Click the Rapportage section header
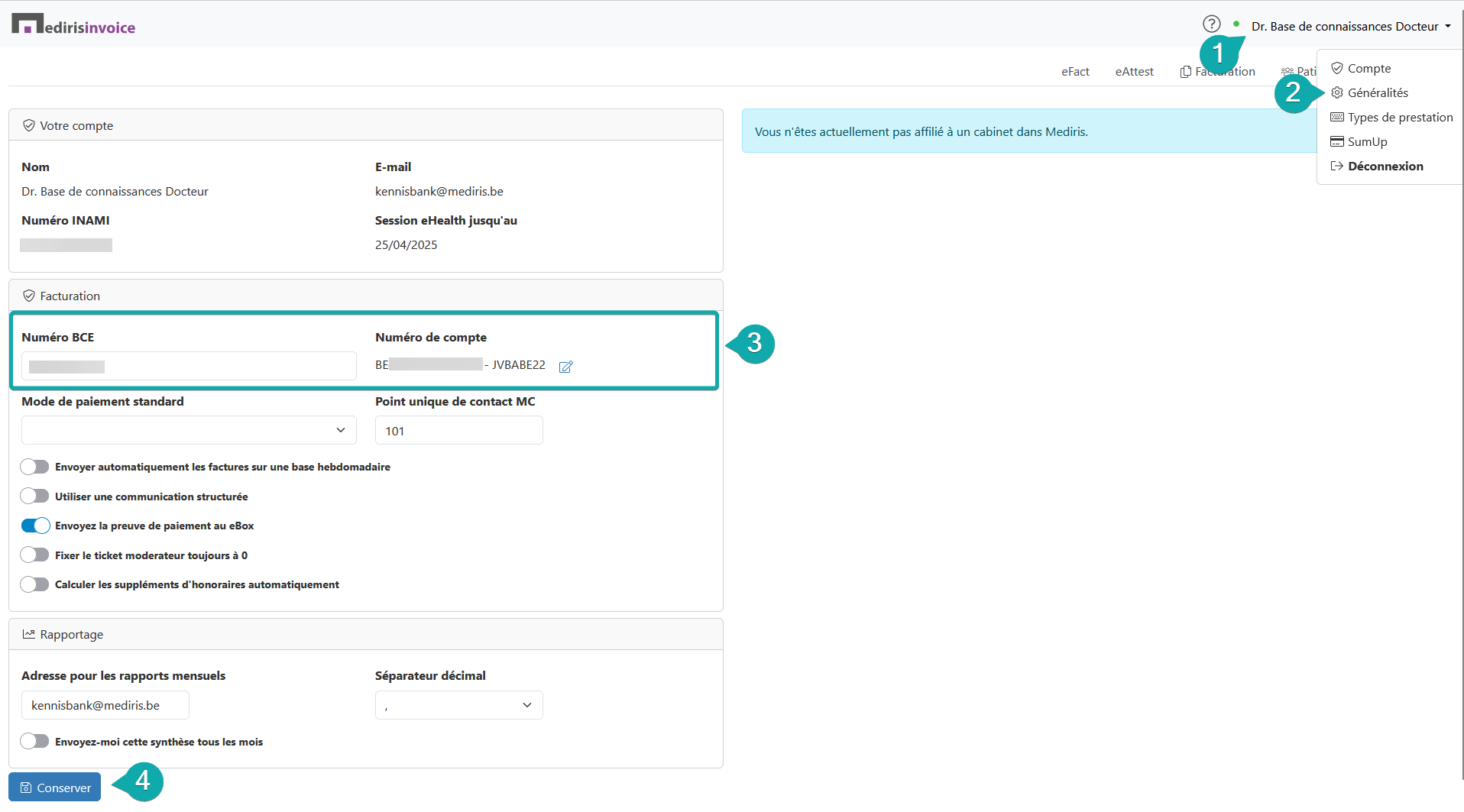Screen dimensions: 1464x812 (x=366, y=634)
